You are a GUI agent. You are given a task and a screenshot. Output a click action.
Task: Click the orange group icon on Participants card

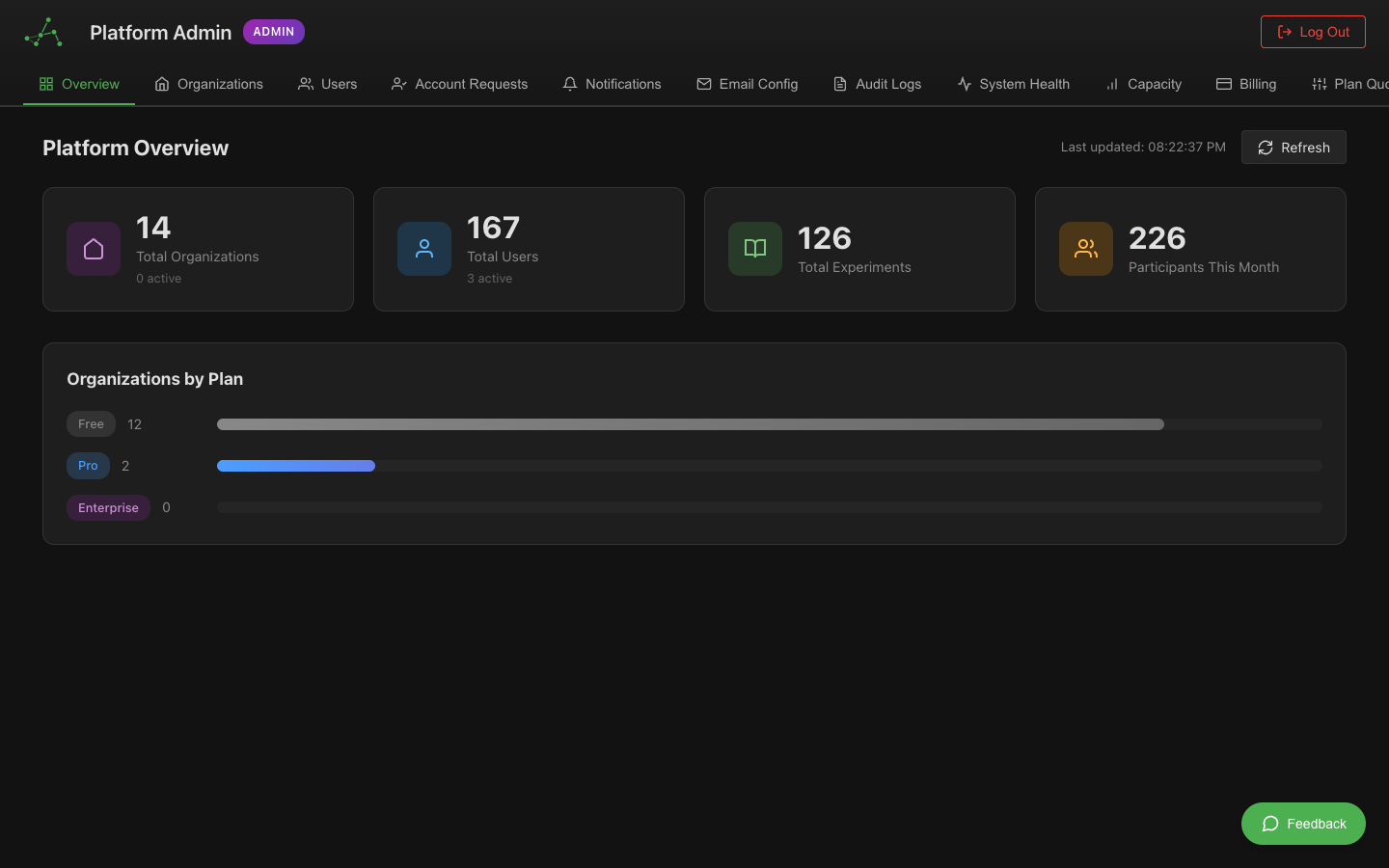point(1085,248)
